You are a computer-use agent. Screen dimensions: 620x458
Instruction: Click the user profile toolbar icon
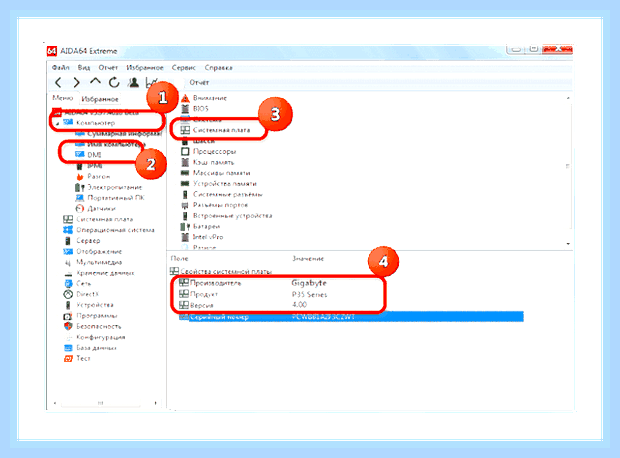[x=134, y=82]
